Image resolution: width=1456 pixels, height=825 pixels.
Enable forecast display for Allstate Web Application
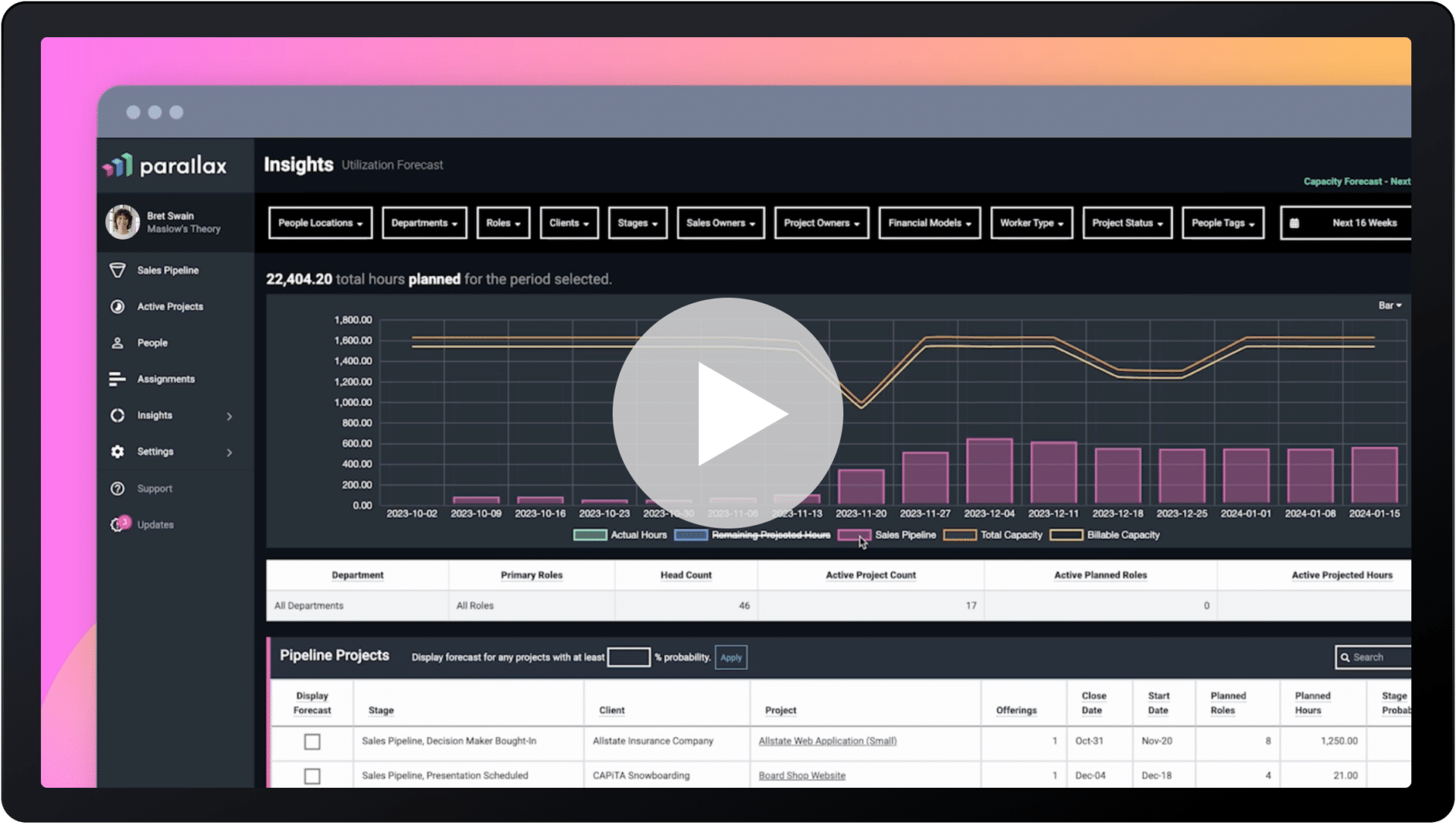[312, 742]
